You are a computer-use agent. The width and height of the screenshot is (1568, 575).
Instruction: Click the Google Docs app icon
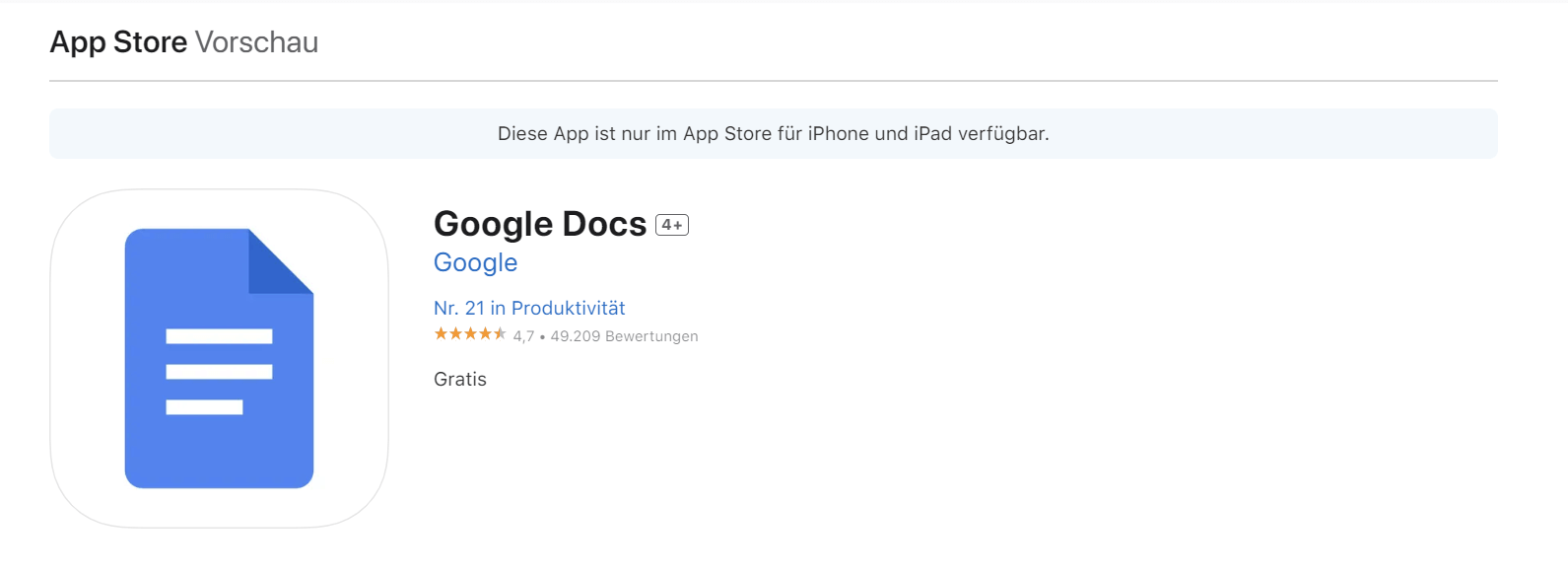[x=219, y=358]
